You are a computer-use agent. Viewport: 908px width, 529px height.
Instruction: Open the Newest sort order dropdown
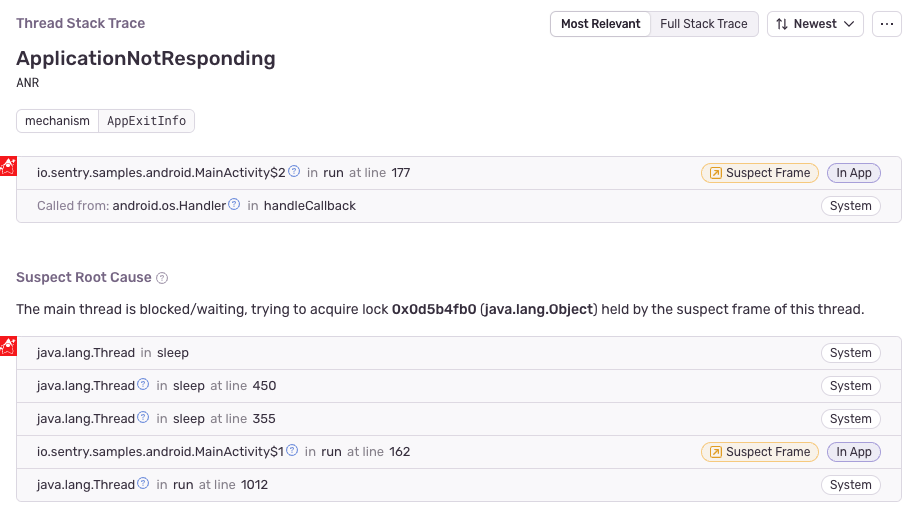pos(815,24)
